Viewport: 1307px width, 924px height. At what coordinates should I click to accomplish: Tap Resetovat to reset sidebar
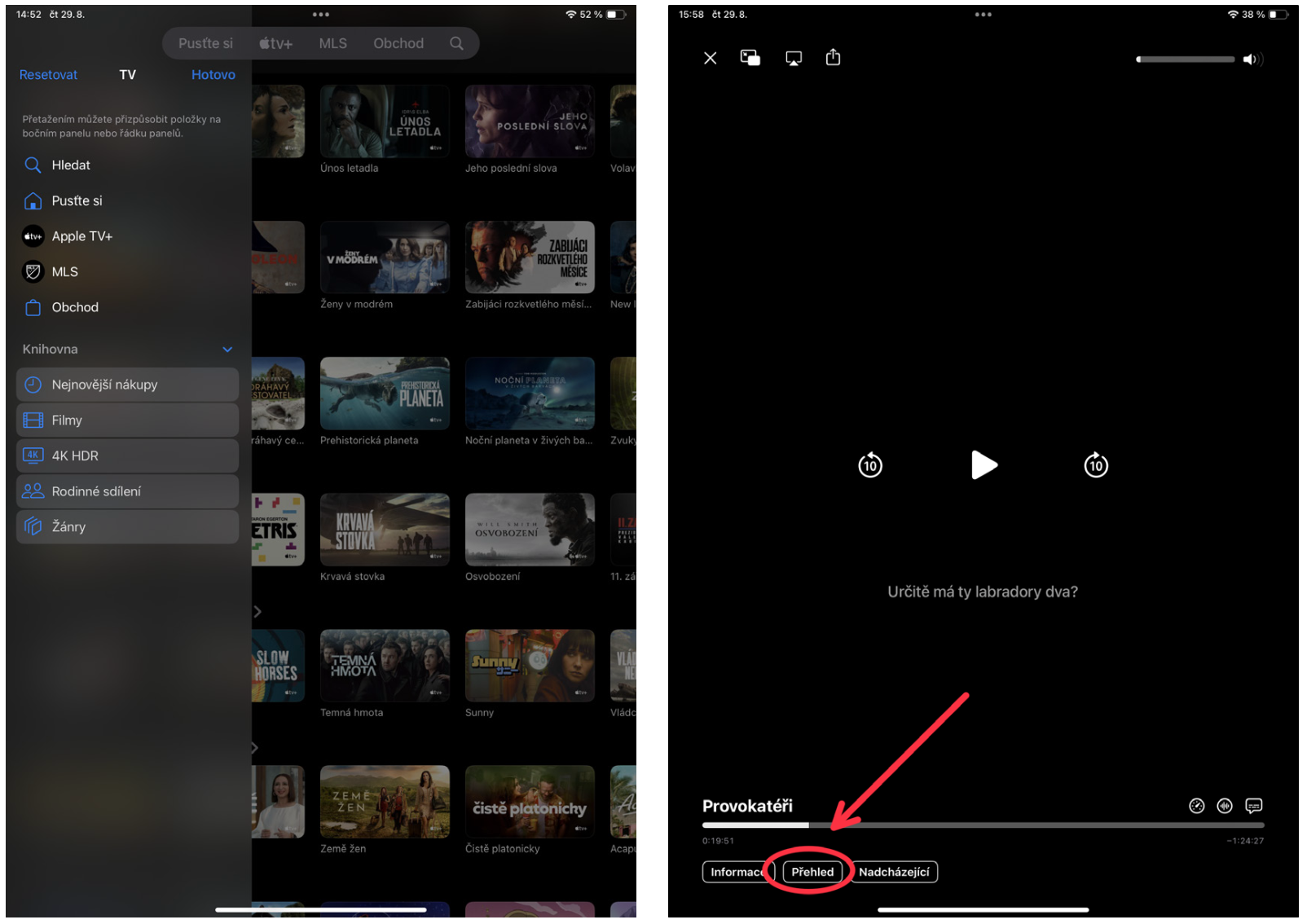point(48,75)
